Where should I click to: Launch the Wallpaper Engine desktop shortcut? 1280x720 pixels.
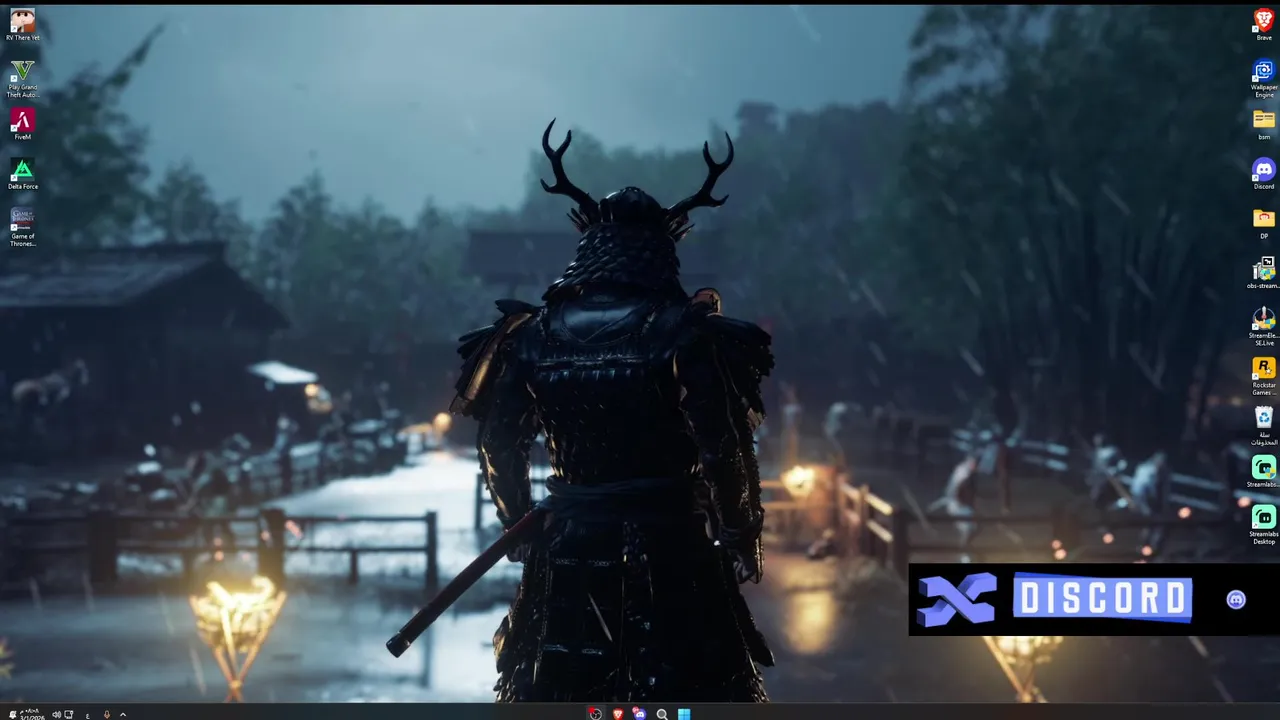(1264, 78)
